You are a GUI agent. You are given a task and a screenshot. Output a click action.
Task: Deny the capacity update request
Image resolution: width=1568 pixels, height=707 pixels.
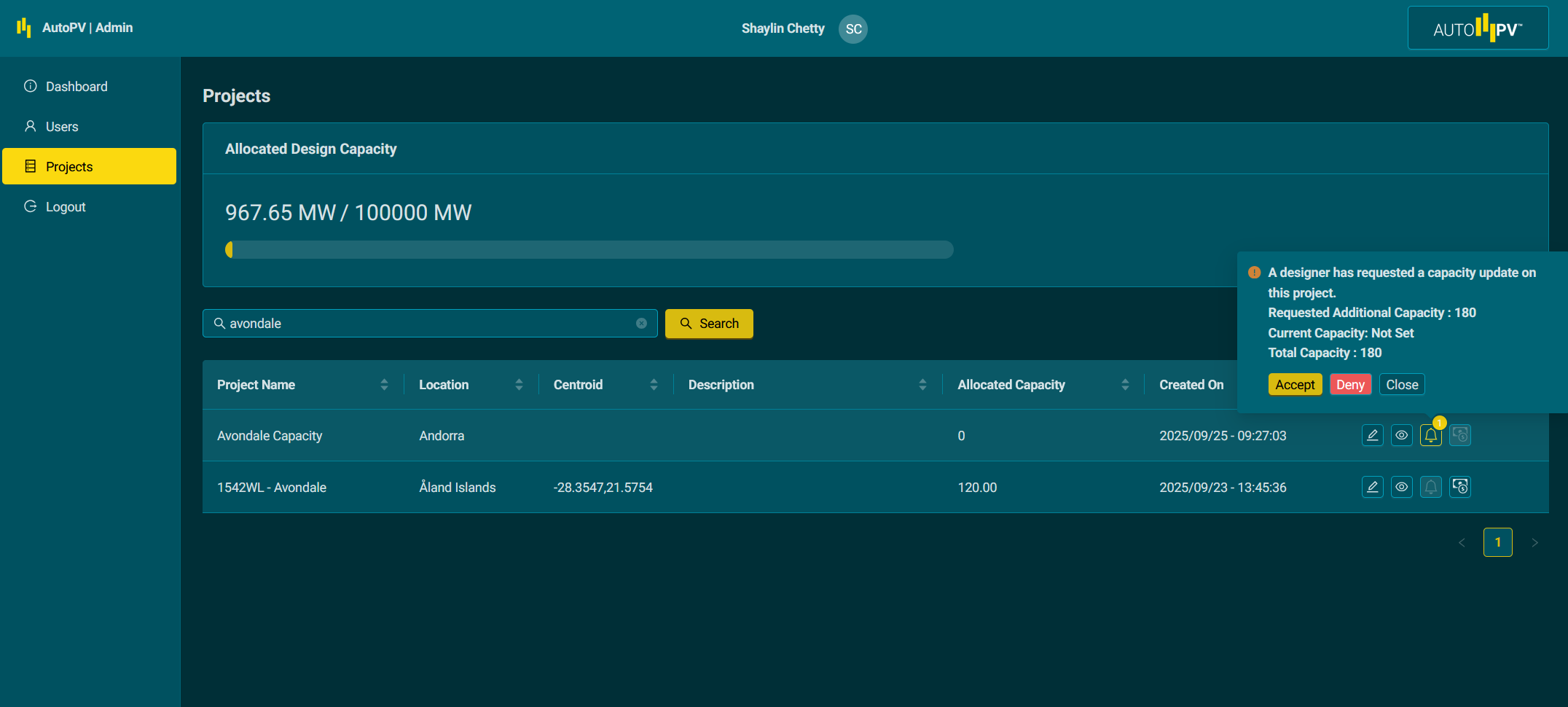1350,385
